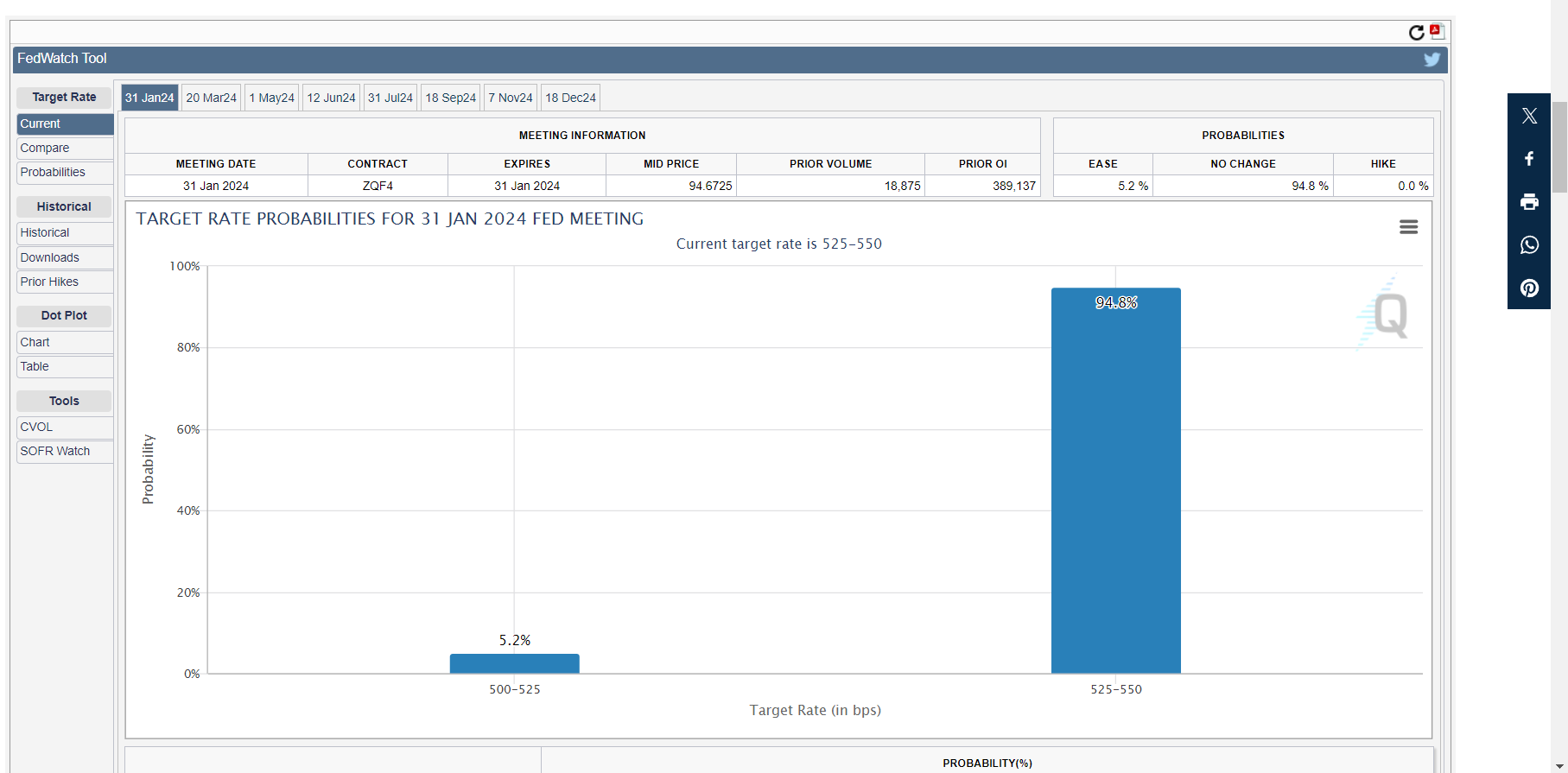
Task: Click the Twitter bird icon in FedWatch header
Action: tap(1432, 60)
